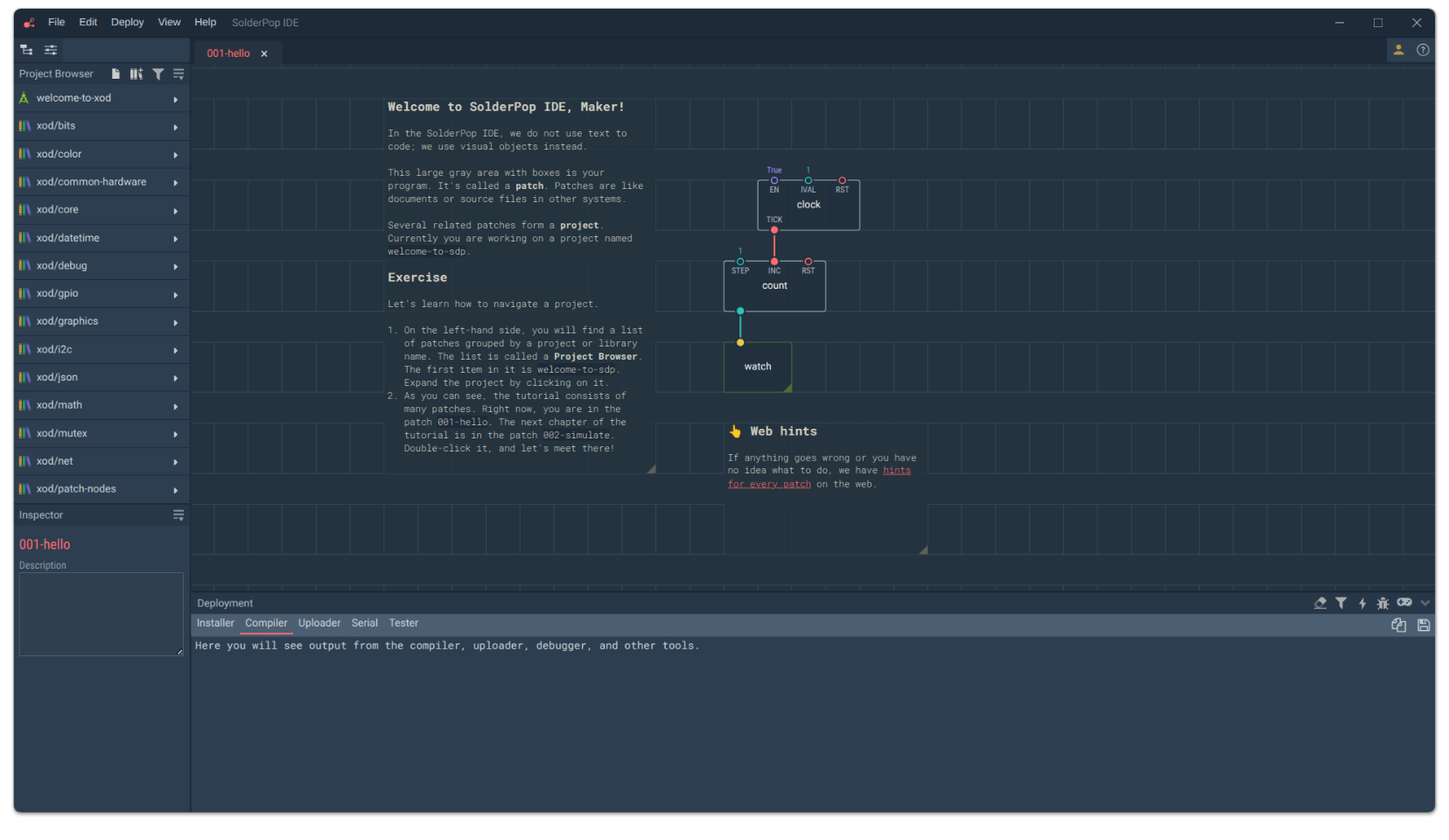The width and height of the screenshot is (1449, 840).
Task: Click the RST input pin on count
Action: [808, 262]
